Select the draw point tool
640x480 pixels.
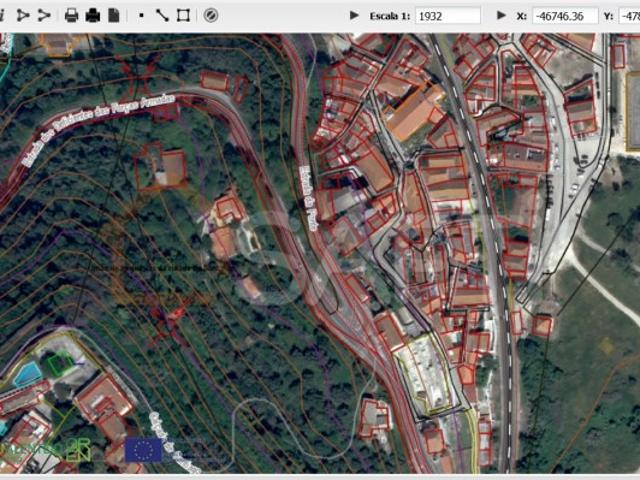coord(141,15)
